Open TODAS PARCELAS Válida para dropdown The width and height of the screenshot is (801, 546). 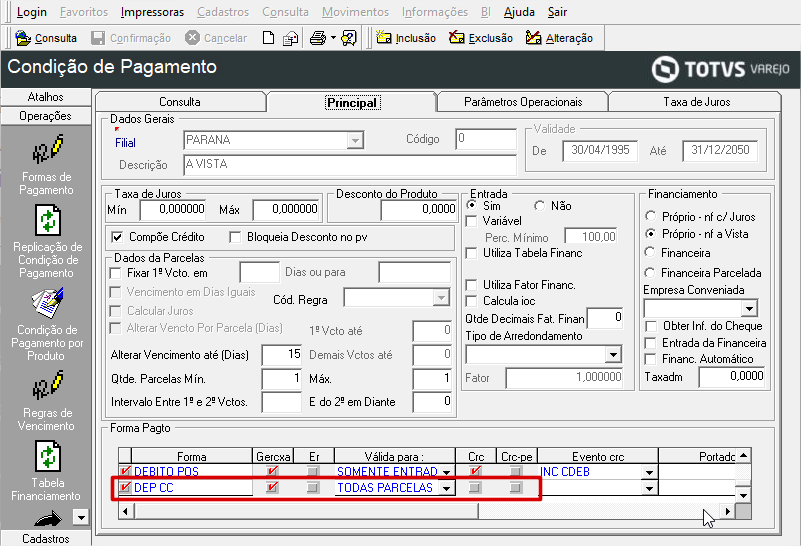[446, 488]
